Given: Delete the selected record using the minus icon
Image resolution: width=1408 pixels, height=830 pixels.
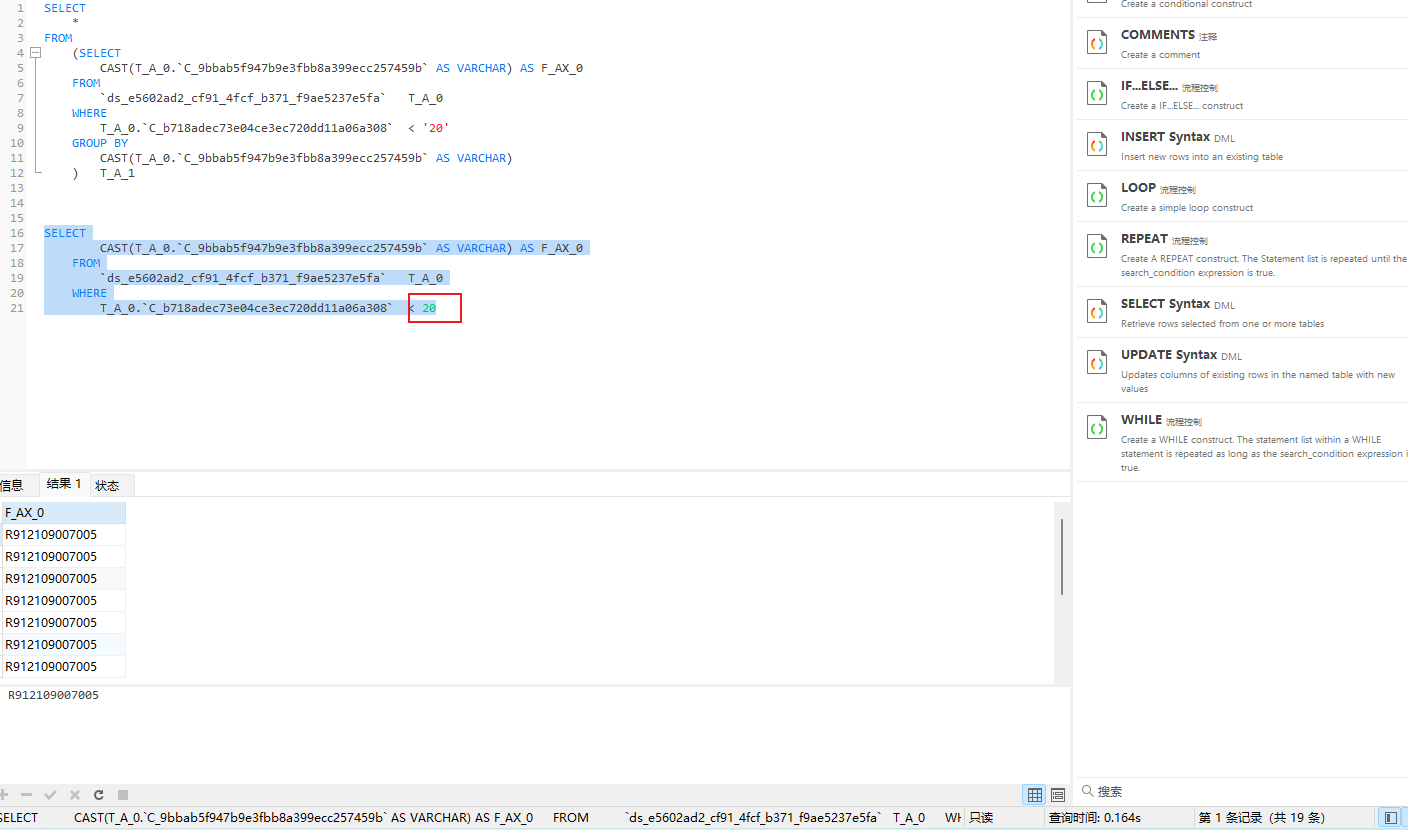Looking at the screenshot, I should pos(26,794).
